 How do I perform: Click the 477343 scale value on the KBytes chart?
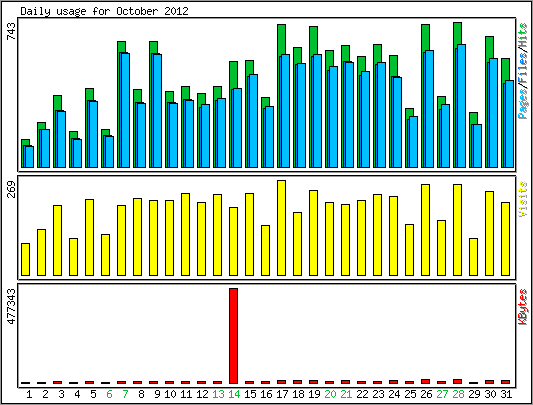[12, 306]
